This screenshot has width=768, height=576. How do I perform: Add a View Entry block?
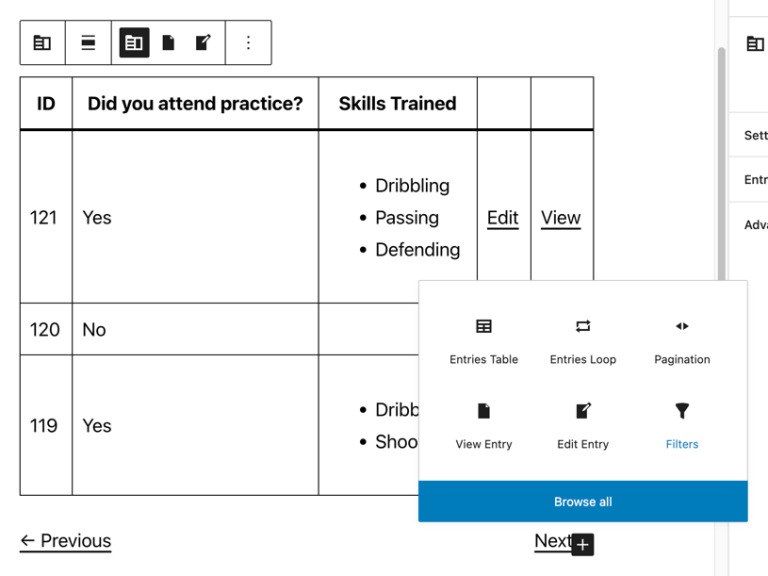point(484,425)
